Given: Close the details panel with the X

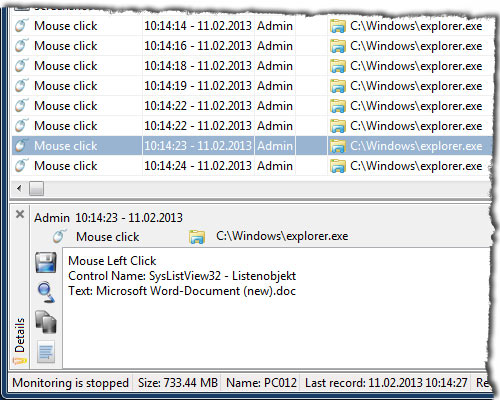Looking at the screenshot, I should (x=20, y=214).
